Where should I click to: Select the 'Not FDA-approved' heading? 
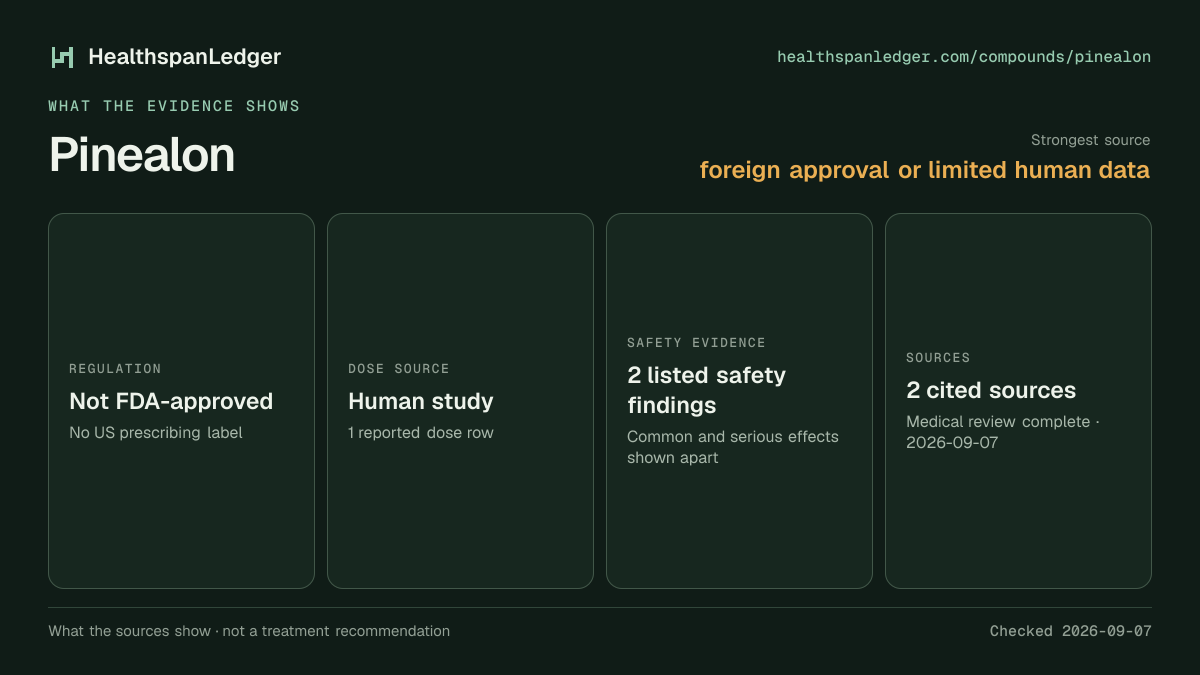(171, 401)
